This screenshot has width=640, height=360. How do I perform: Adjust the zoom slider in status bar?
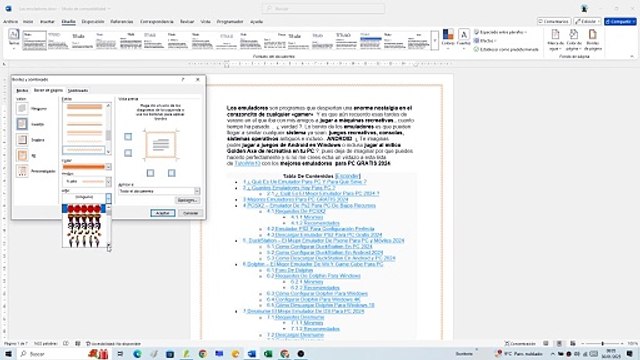(602, 344)
